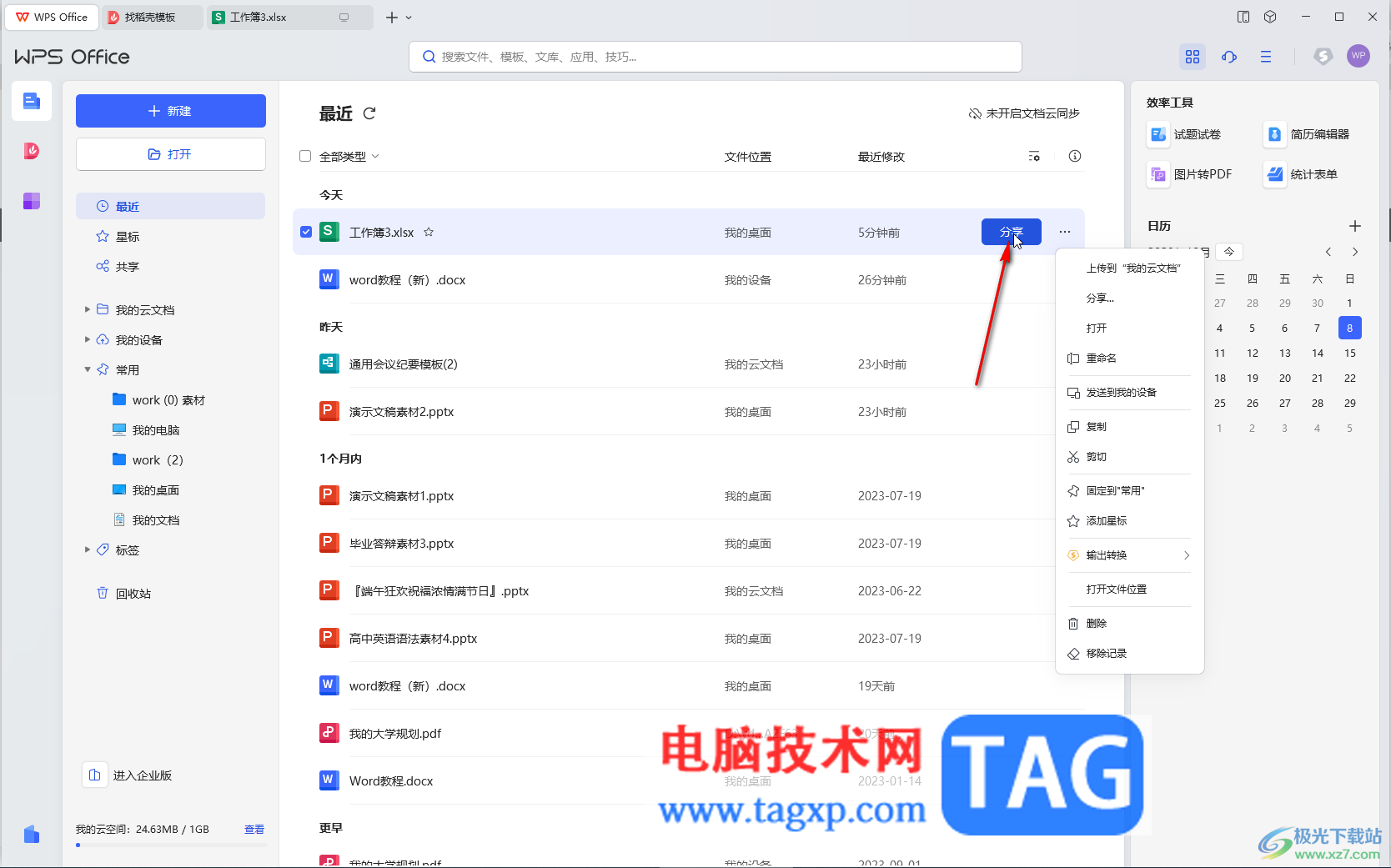Launch the 简历编辑器 tool
The height and width of the screenshot is (868, 1391).
point(1308,134)
